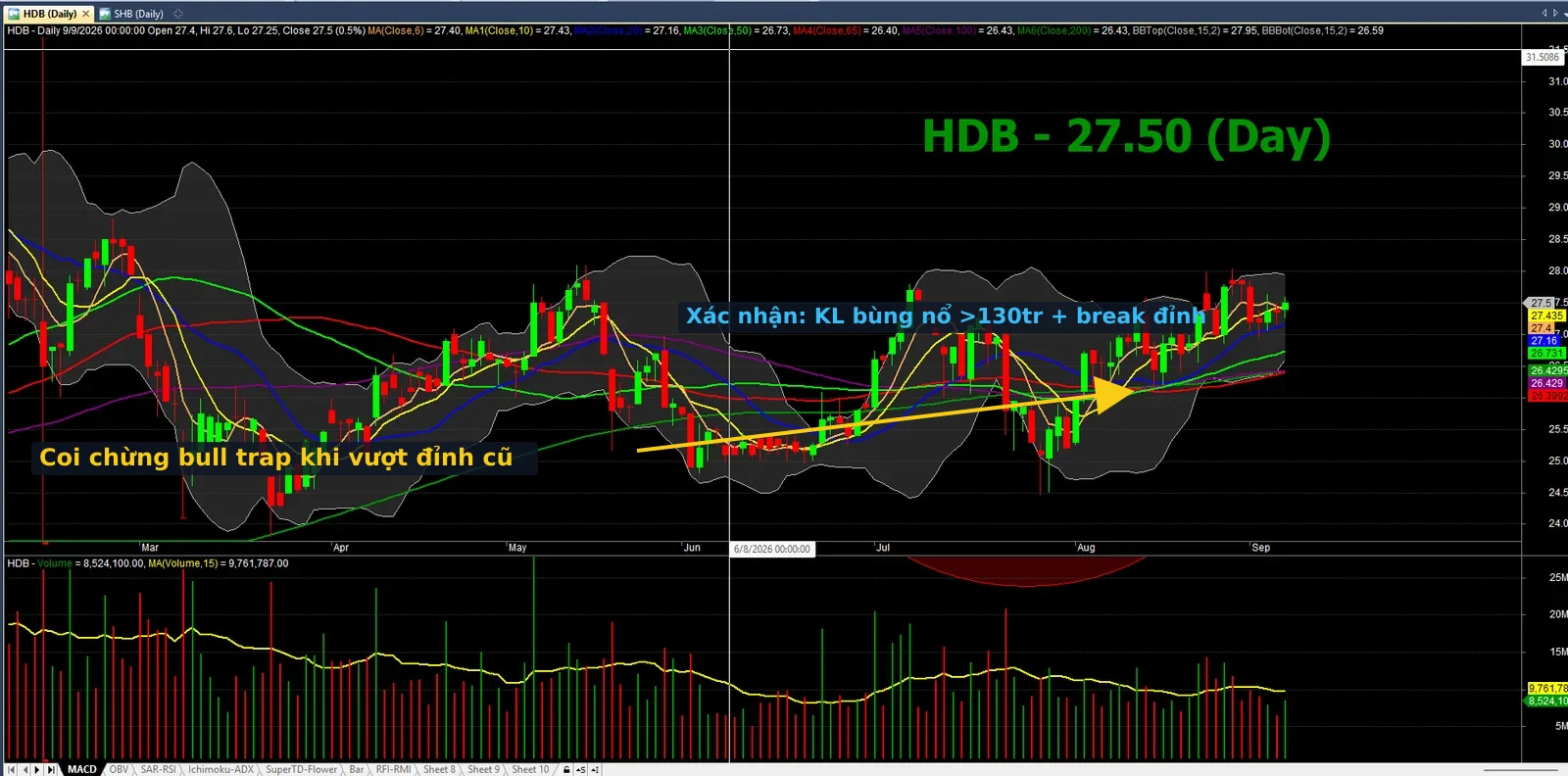
Task: Switch to the Ichimoku-ADX sheet
Action: (x=220, y=769)
